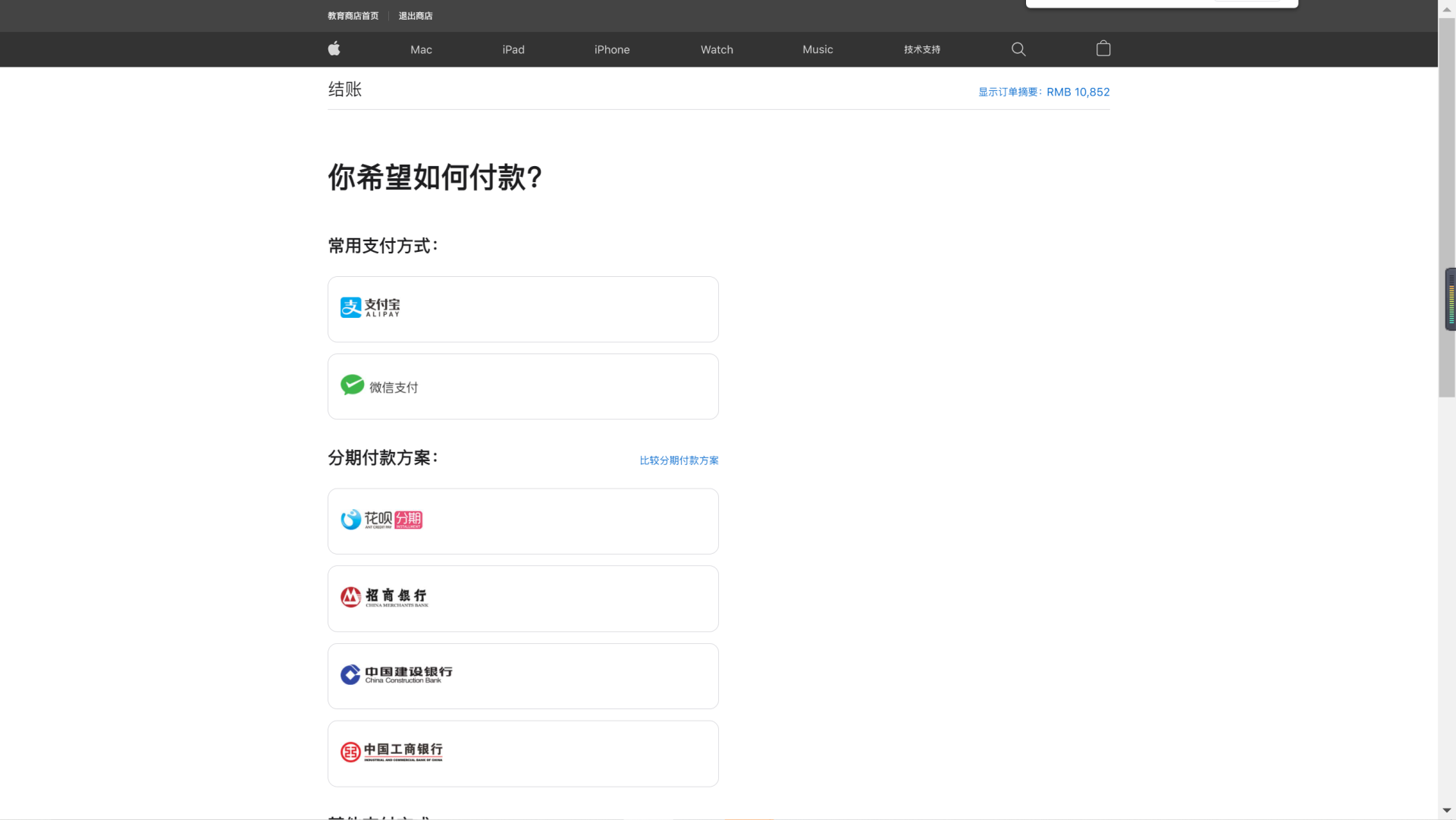Click the 退出商店 link
The image size is (1456, 820).
415,15
